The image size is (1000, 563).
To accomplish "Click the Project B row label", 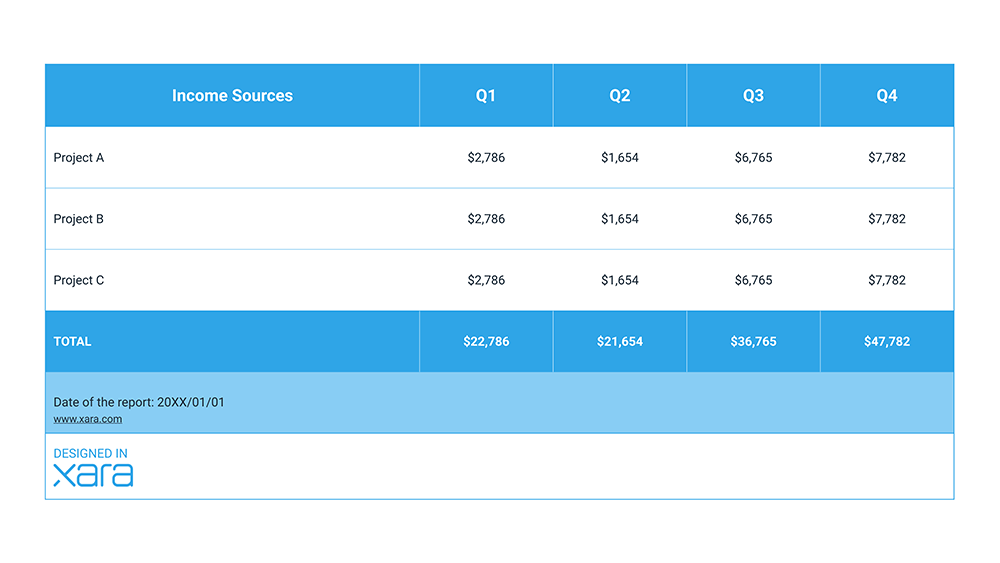I will click(79, 219).
